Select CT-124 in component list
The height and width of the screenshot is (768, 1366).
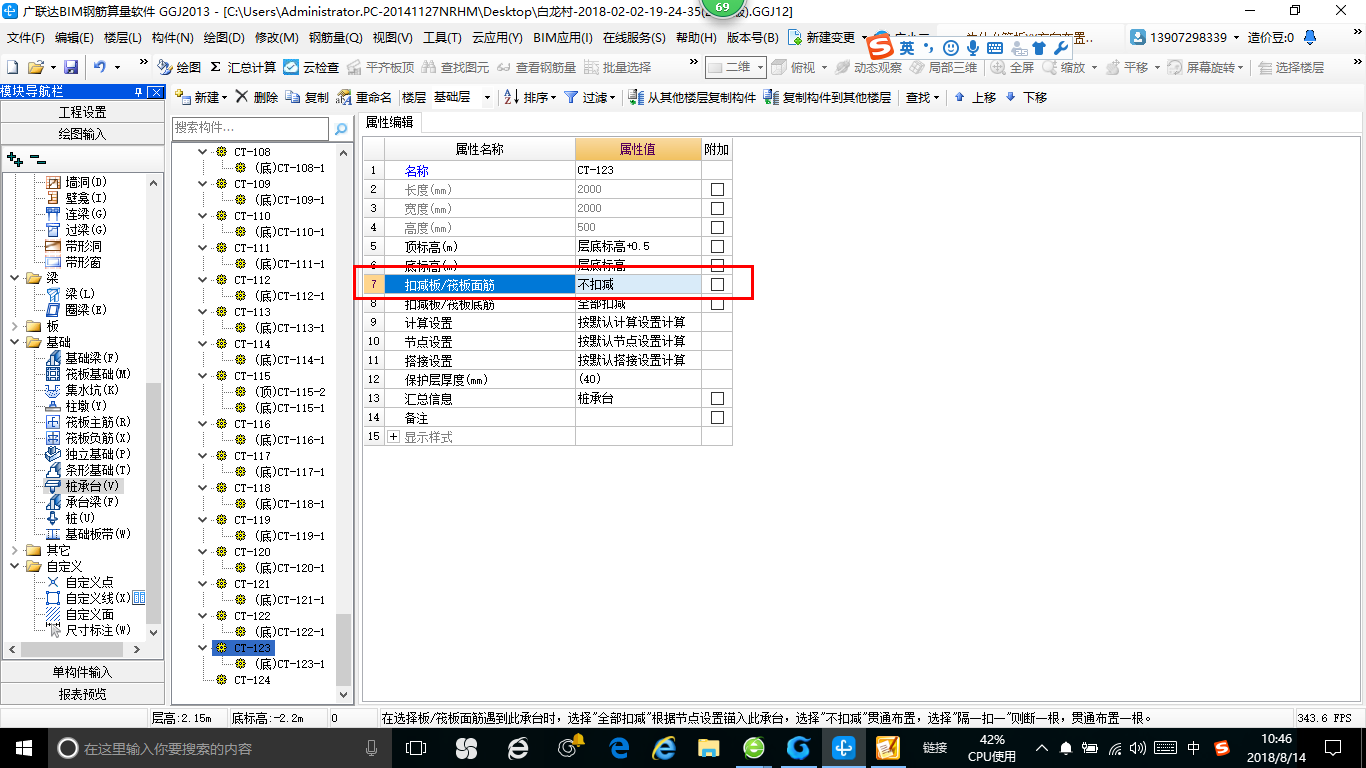point(252,680)
